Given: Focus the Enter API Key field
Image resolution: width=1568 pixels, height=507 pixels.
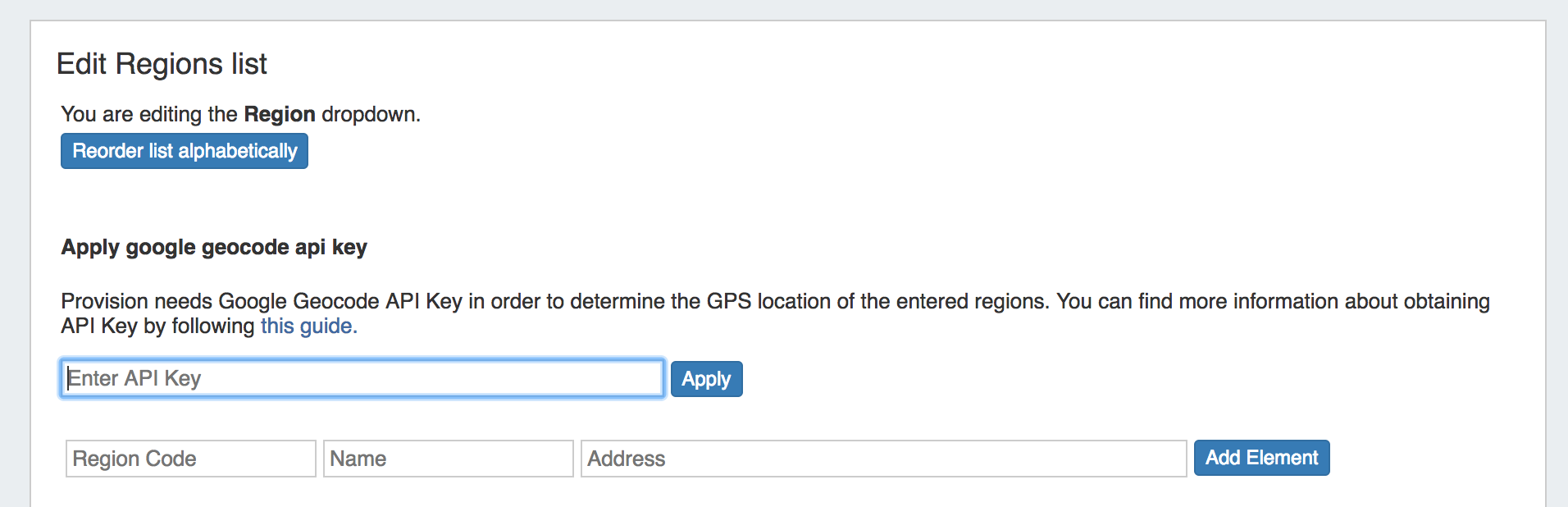Looking at the screenshot, I should tap(362, 378).
